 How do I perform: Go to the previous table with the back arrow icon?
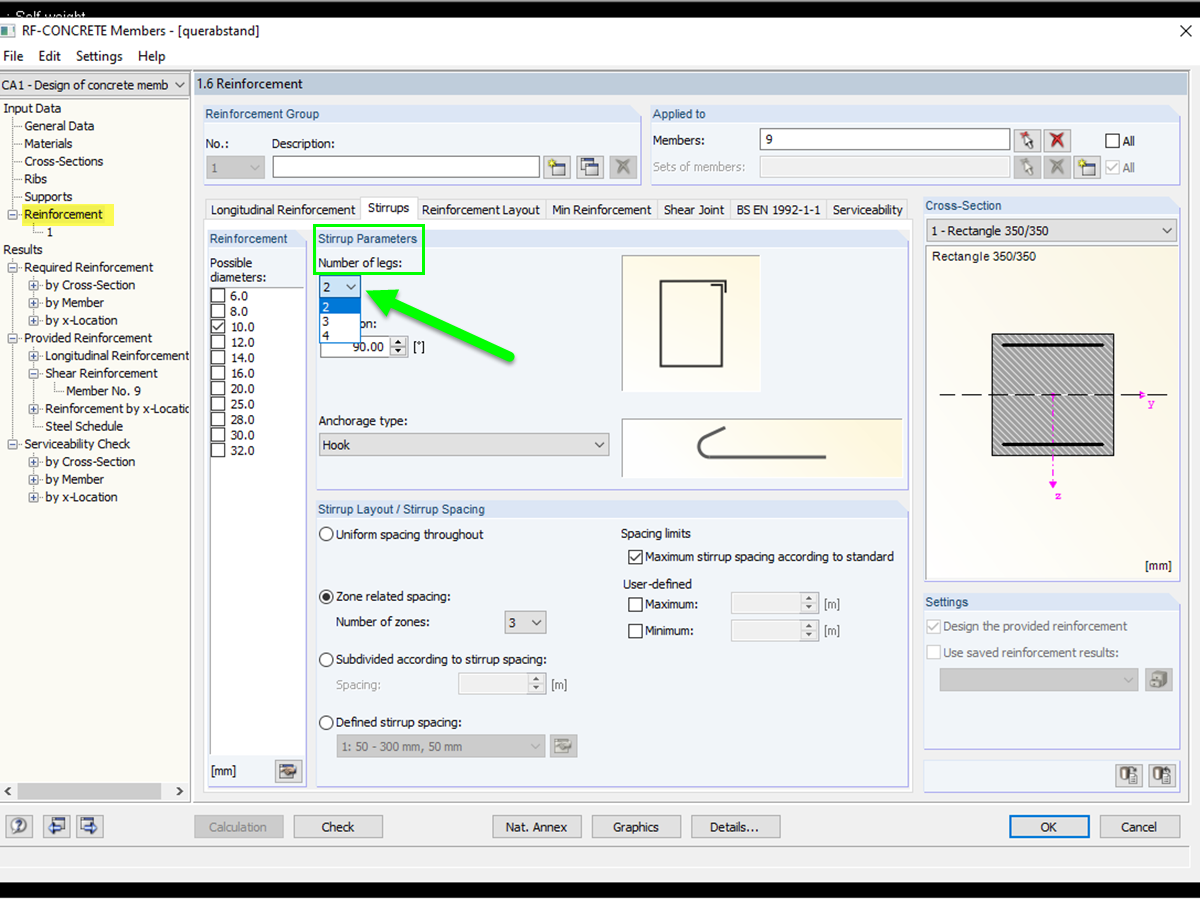56,826
